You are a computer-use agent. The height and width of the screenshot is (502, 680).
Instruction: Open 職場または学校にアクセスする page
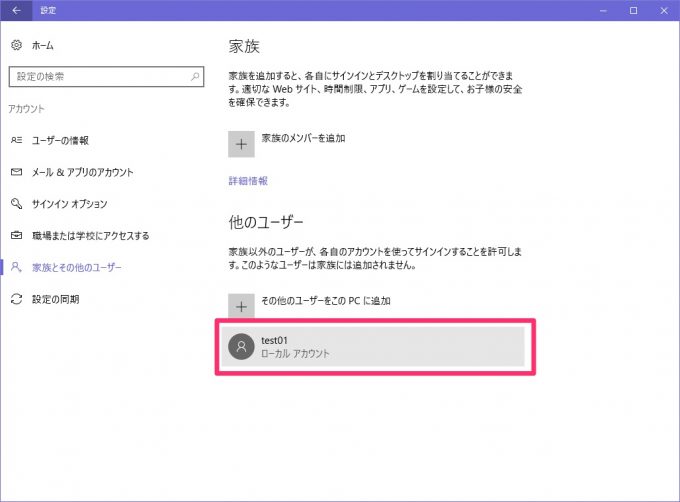(x=91, y=236)
